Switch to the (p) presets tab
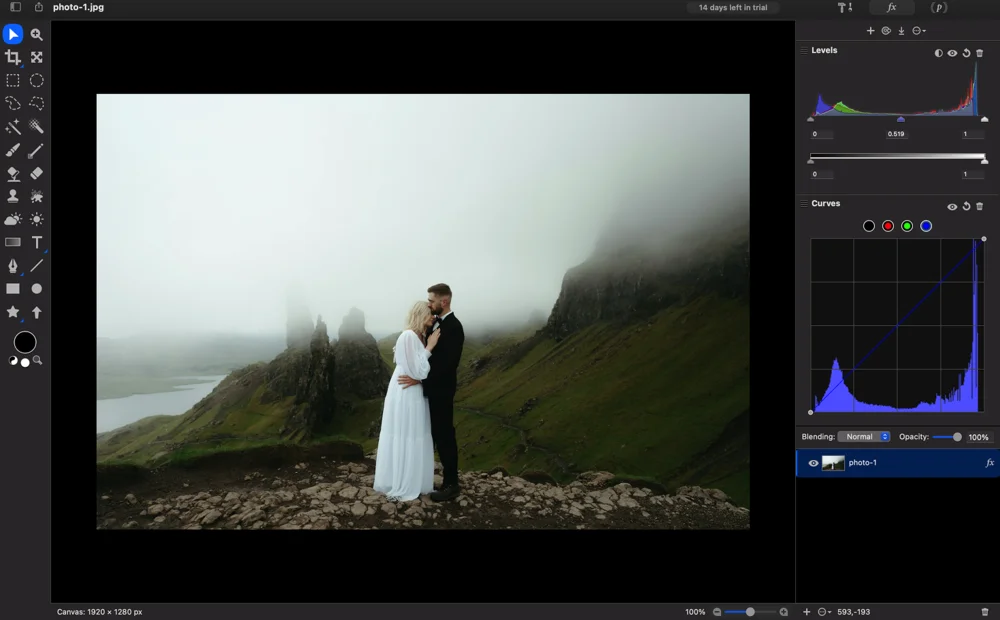Screen dimensions: 1000x620 coord(938,8)
